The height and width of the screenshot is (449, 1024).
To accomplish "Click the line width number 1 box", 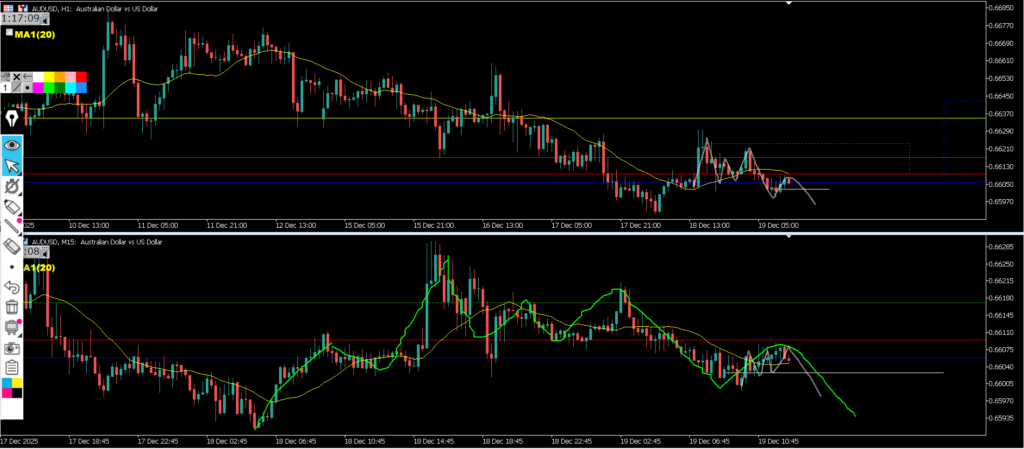I will tap(4, 88).
